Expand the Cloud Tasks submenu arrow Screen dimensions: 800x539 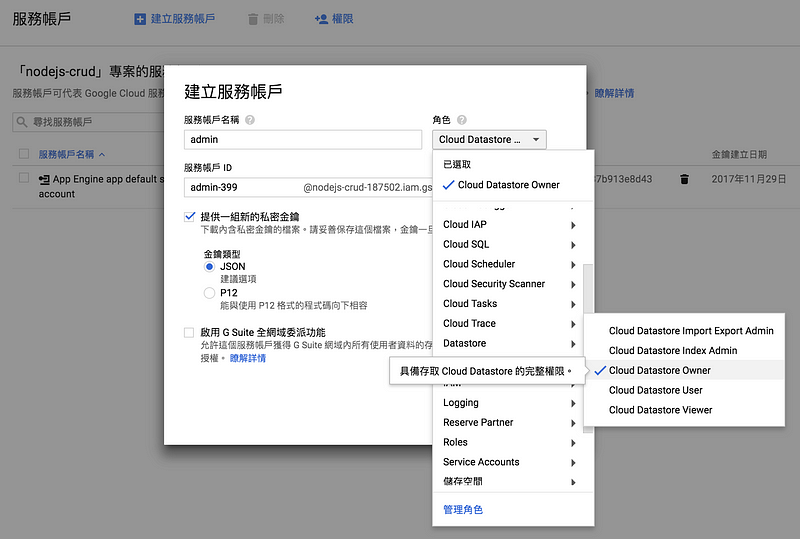[573, 305]
